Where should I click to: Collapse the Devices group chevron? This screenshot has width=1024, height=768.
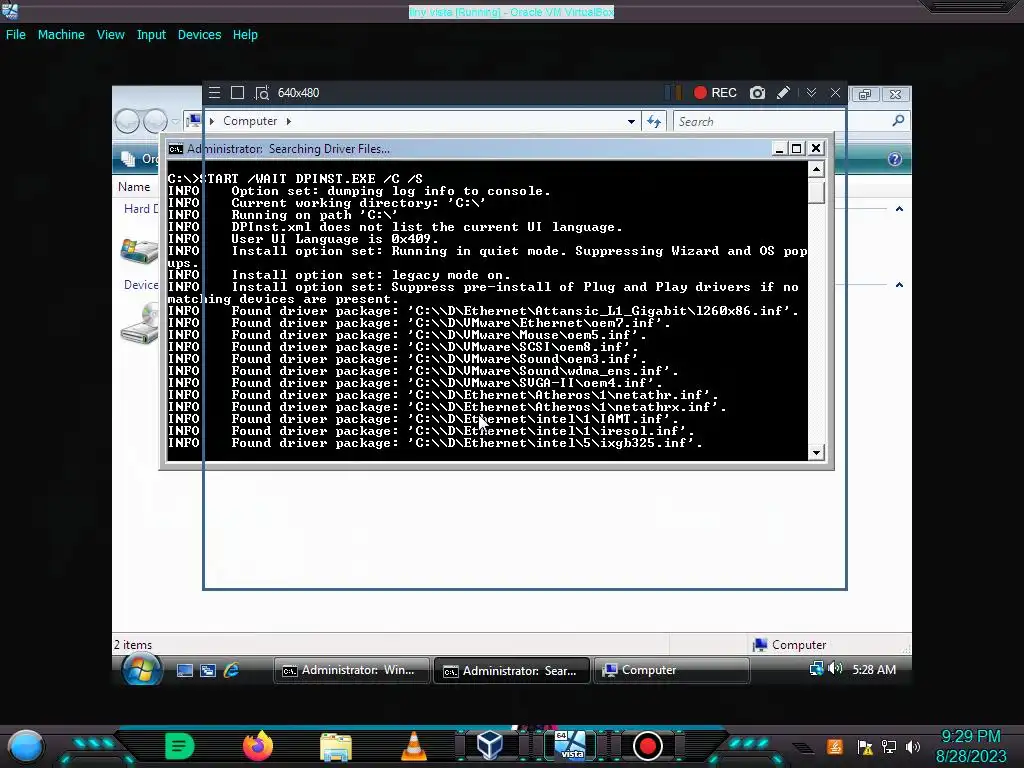pos(899,285)
